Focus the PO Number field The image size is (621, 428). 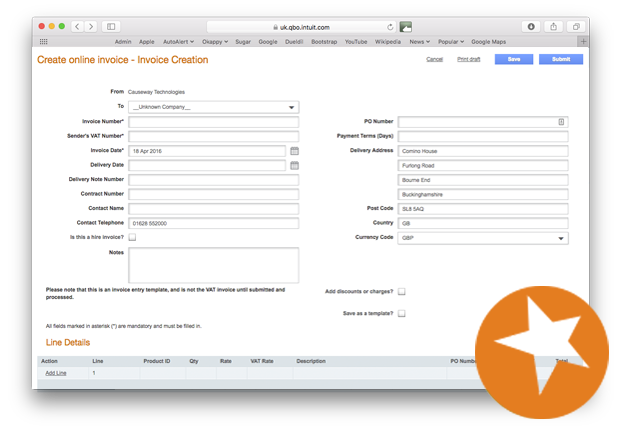point(483,122)
